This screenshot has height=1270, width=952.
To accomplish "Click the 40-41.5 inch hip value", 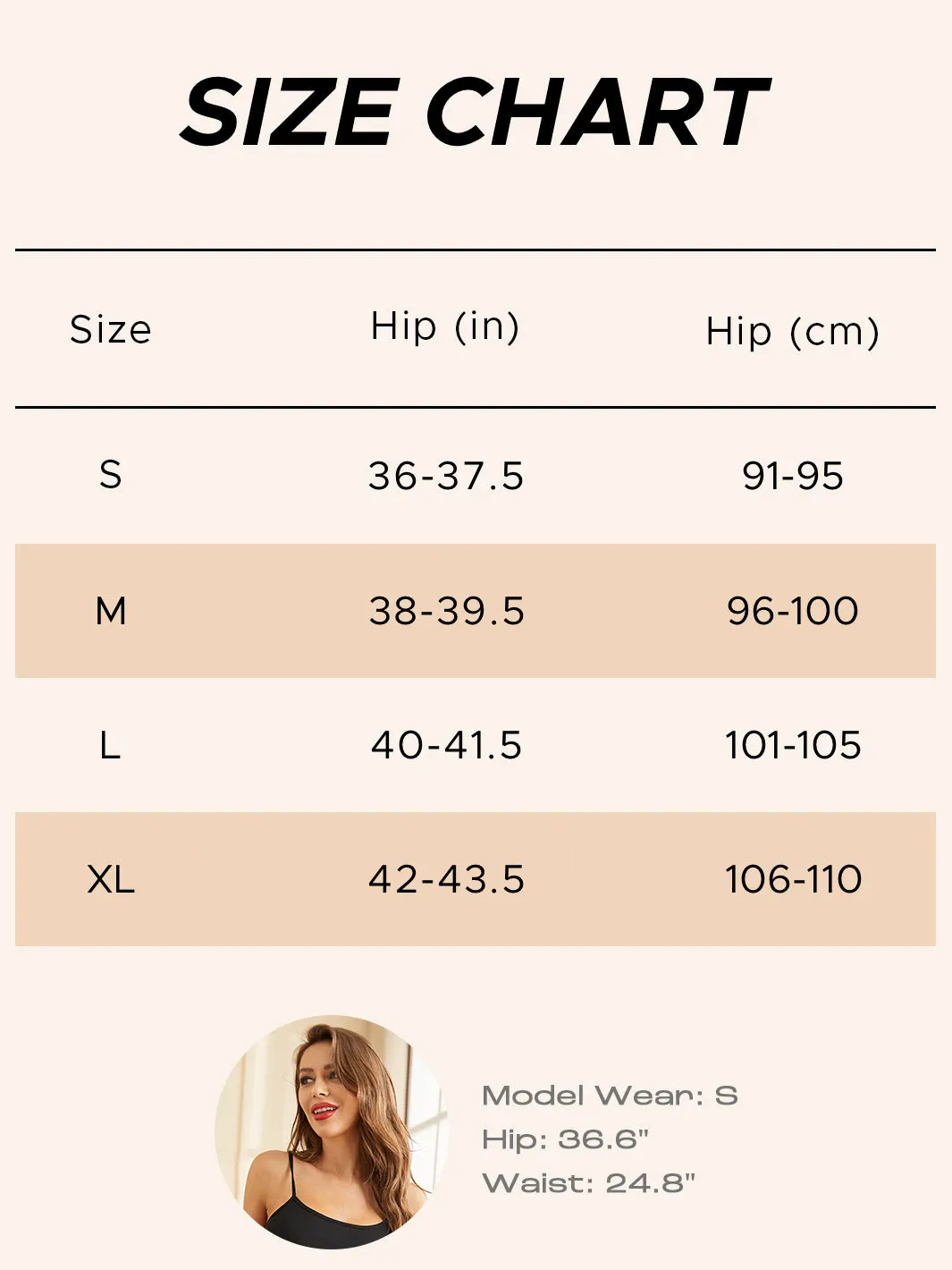I will click(446, 746).
